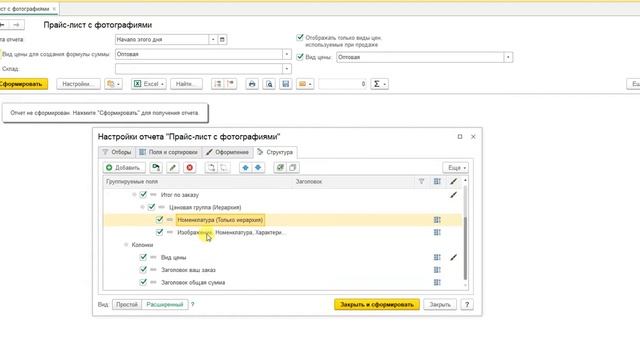Collapse the Итог по заказу tree node

[134, 195]
